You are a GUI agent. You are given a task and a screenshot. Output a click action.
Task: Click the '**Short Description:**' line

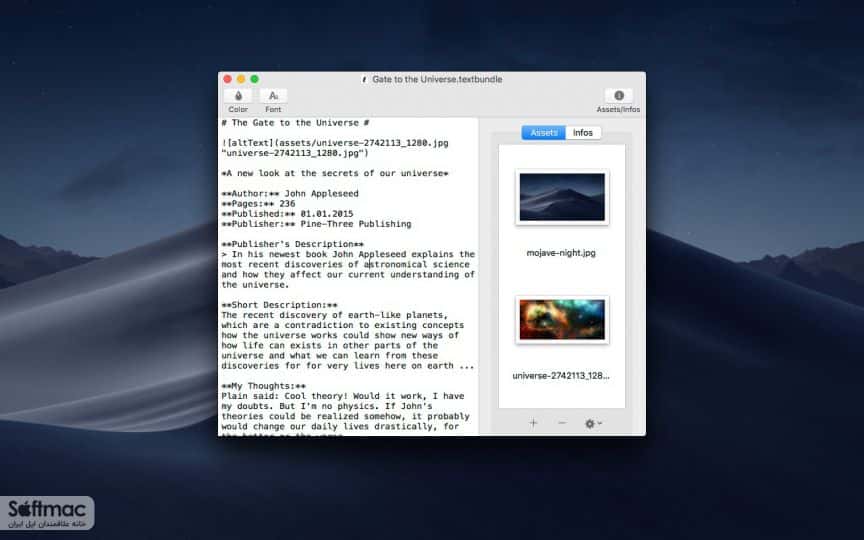click(x=279, y=305)
